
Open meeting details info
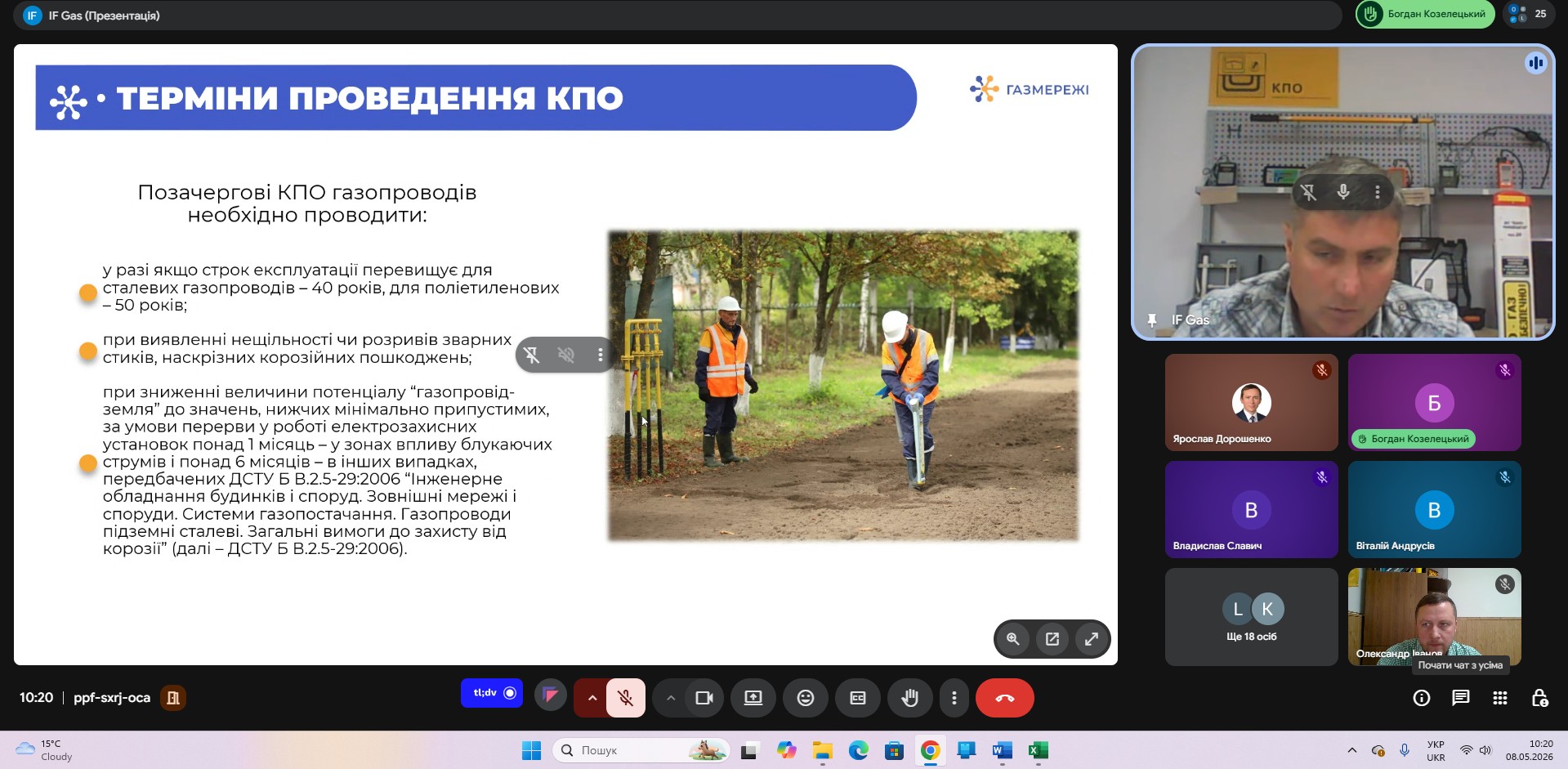coord(1422,698)
